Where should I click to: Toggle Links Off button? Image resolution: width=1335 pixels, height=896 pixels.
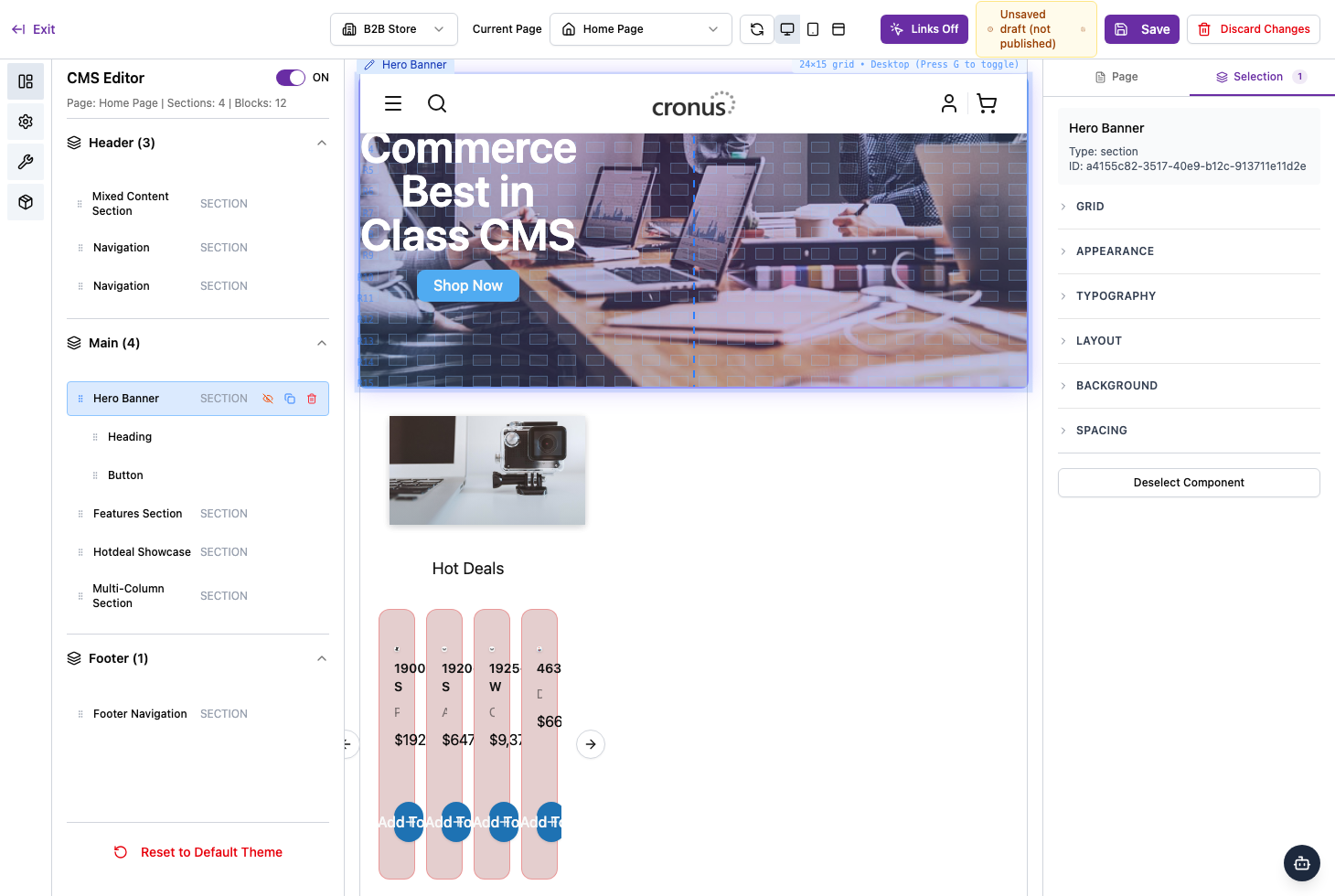click(924, 29)
